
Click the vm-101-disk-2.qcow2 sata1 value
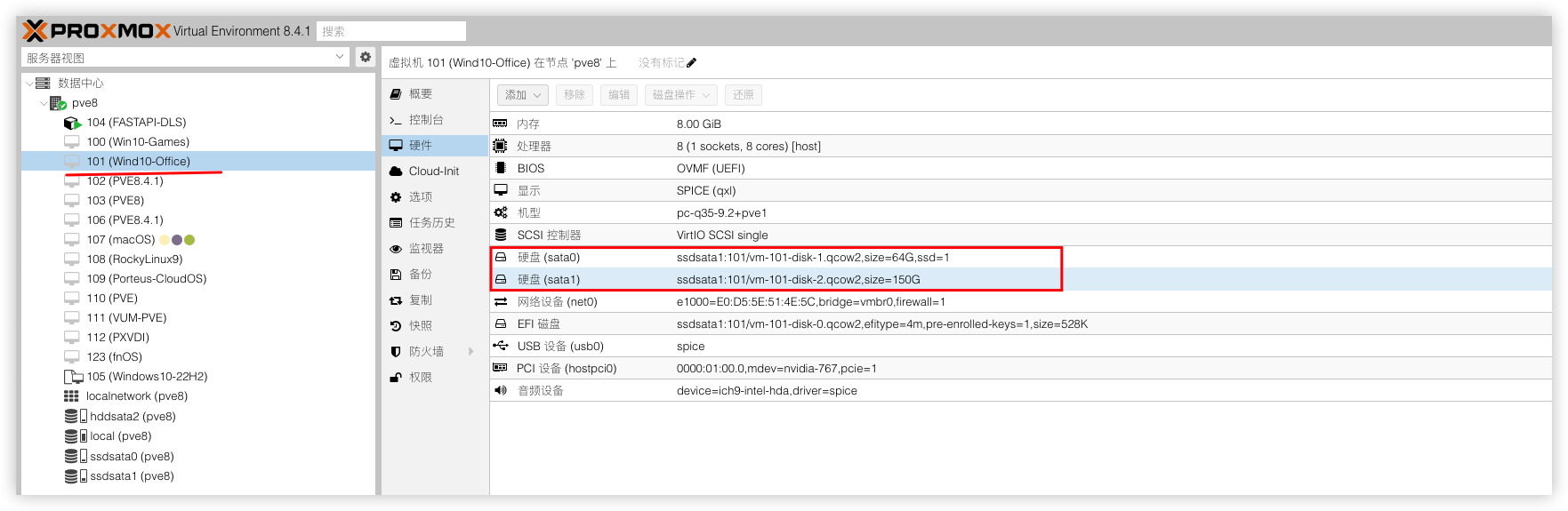[x=799, y=280]
